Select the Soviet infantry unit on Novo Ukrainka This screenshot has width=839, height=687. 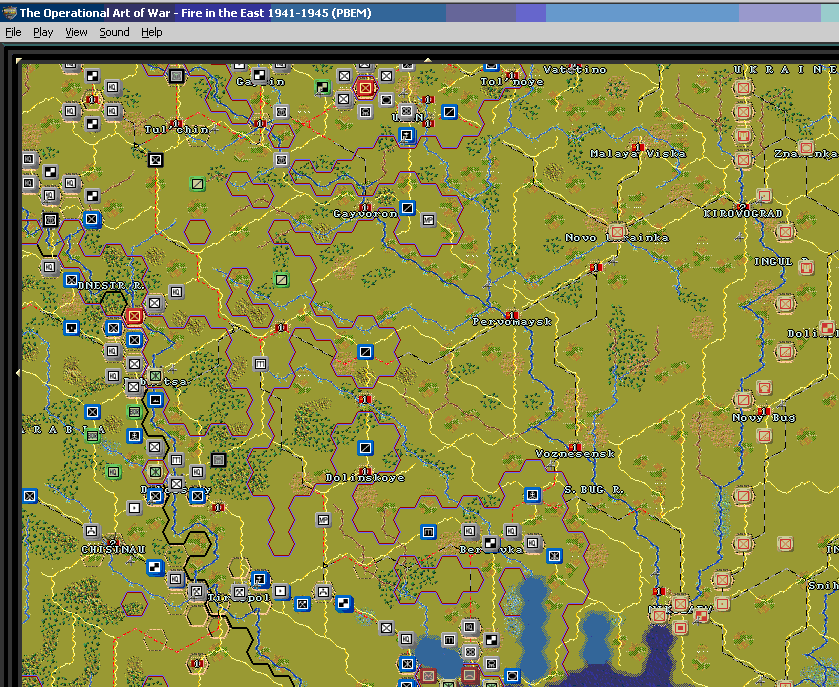(617, 232)
